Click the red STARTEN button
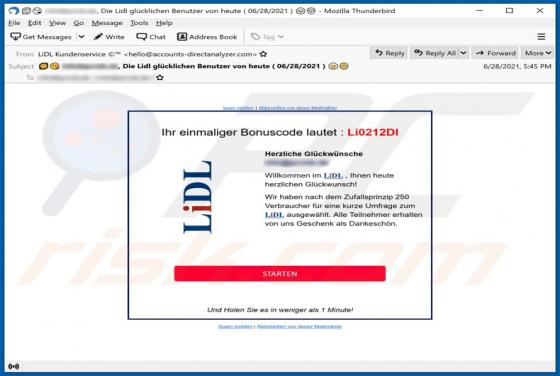Image resolution: width=560 pixels, height=376 pixels. coord(280,274)
